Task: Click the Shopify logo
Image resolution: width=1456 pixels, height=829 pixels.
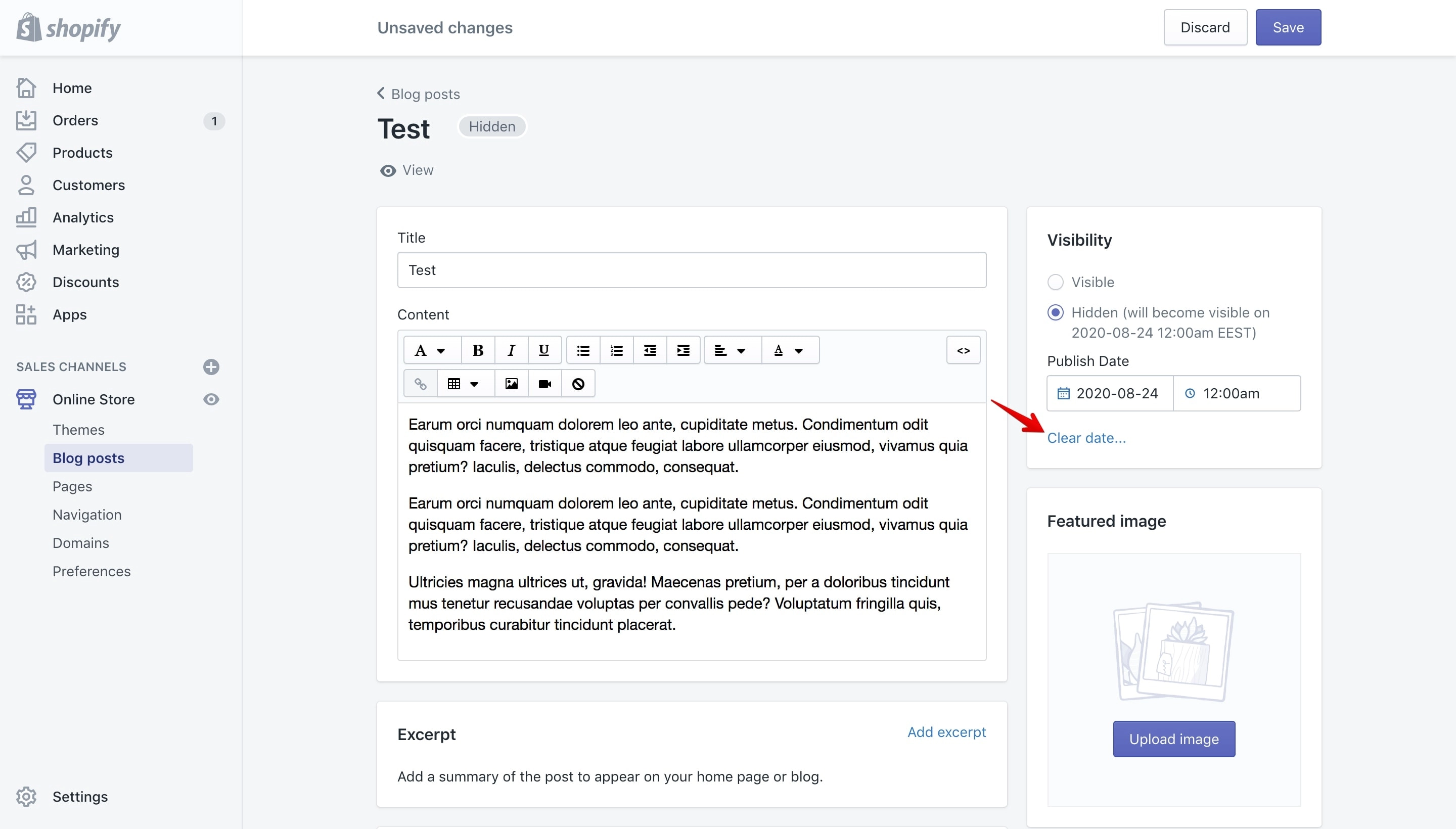Action: tap(68, 27)
